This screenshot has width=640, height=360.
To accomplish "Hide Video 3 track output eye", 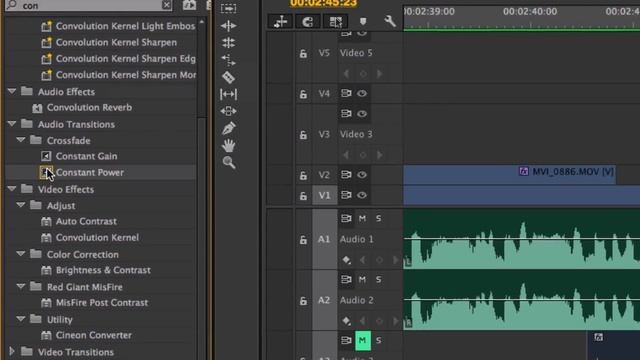I will coord(362,113).
